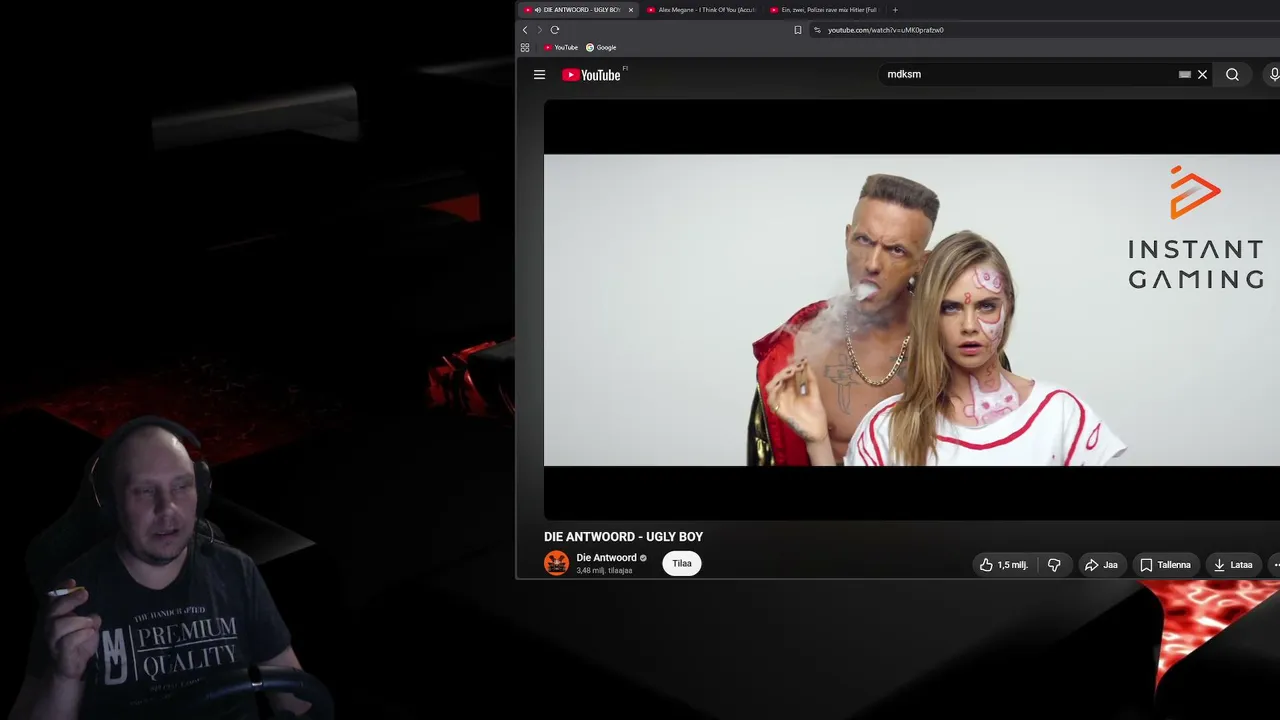Start voice search with the microphone
The height and width of the screenshot is (720, 1280).
1274,74
